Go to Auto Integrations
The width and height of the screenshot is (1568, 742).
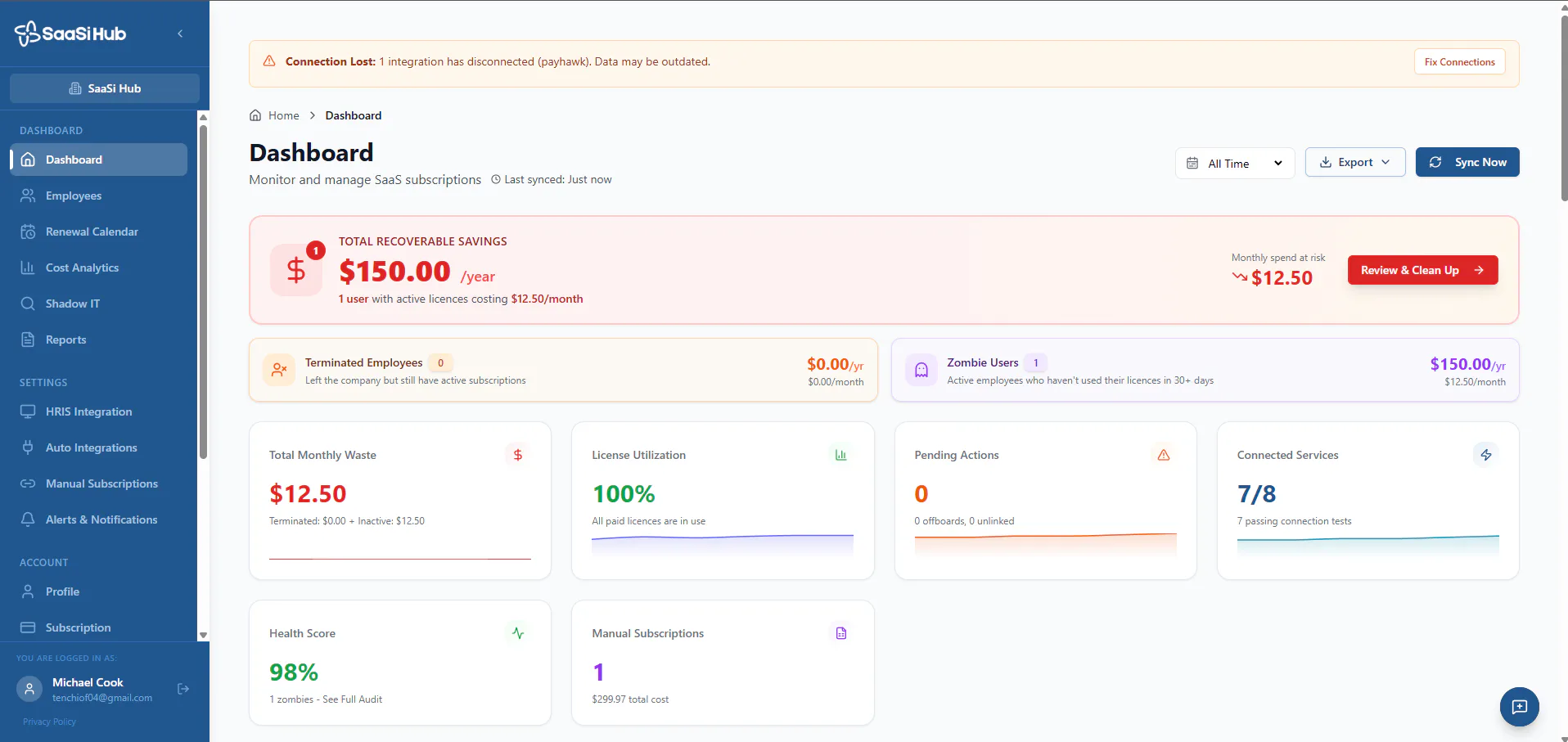98,447
